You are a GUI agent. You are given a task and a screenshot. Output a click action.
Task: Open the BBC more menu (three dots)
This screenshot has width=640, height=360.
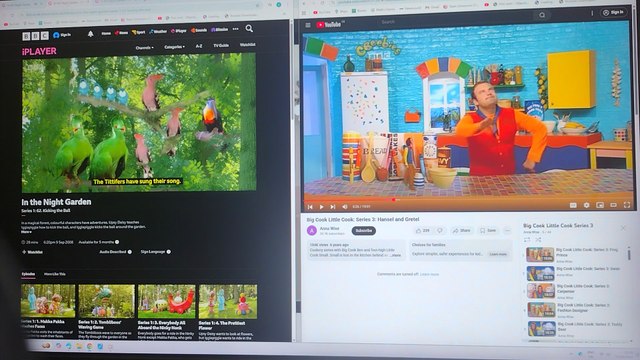[x=236, y=29]
